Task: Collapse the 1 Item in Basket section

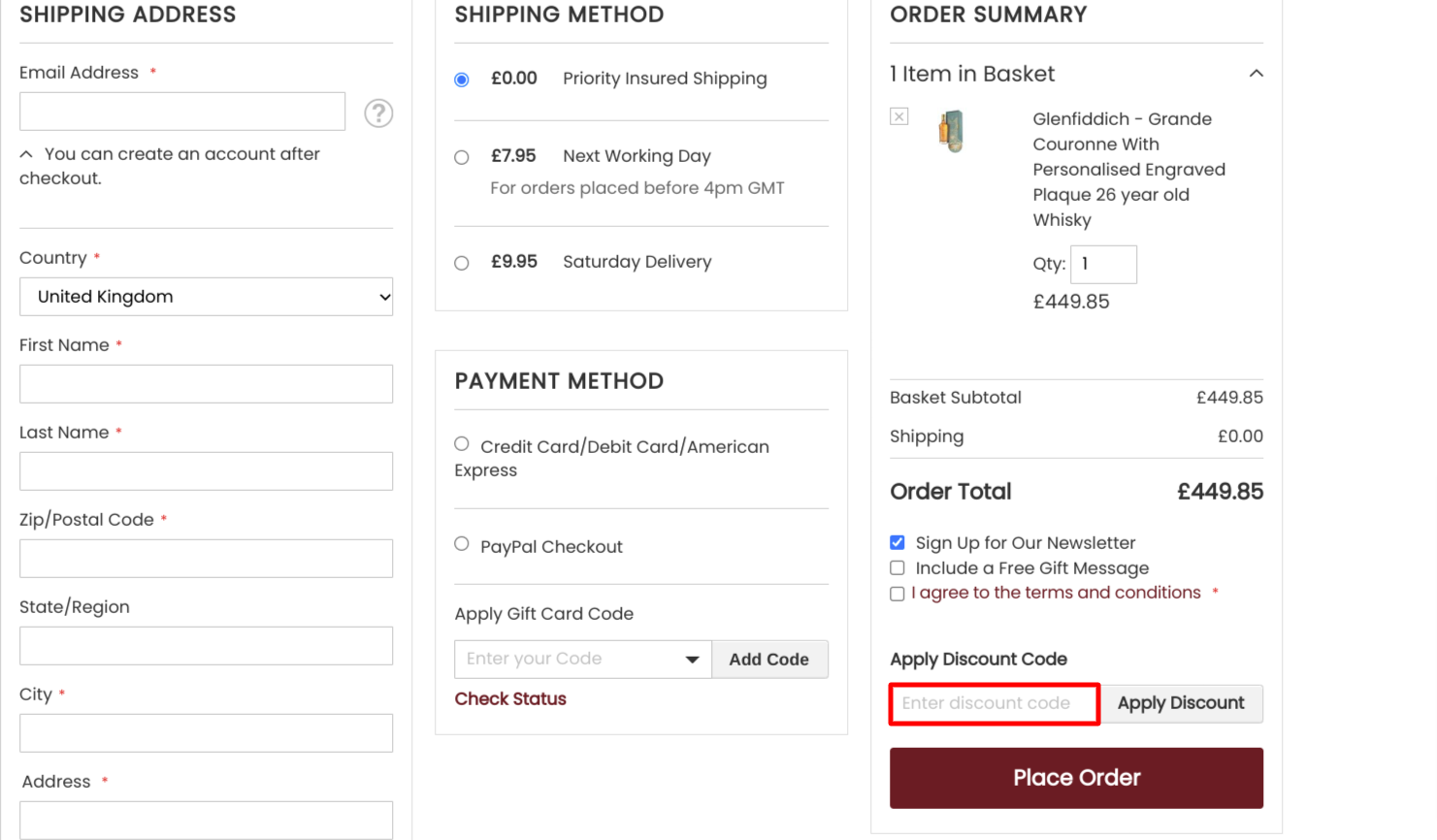Action: coord(1256,73)
